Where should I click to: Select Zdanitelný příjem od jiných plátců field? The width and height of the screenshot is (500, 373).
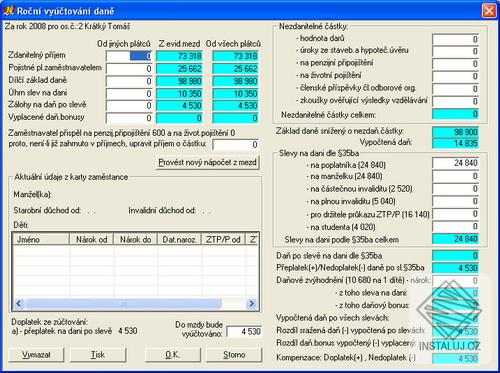pos(129,56)
